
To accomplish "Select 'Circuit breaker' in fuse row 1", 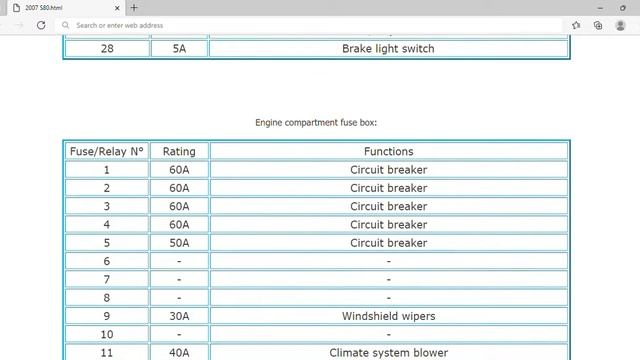I will (x=389, y=170).
